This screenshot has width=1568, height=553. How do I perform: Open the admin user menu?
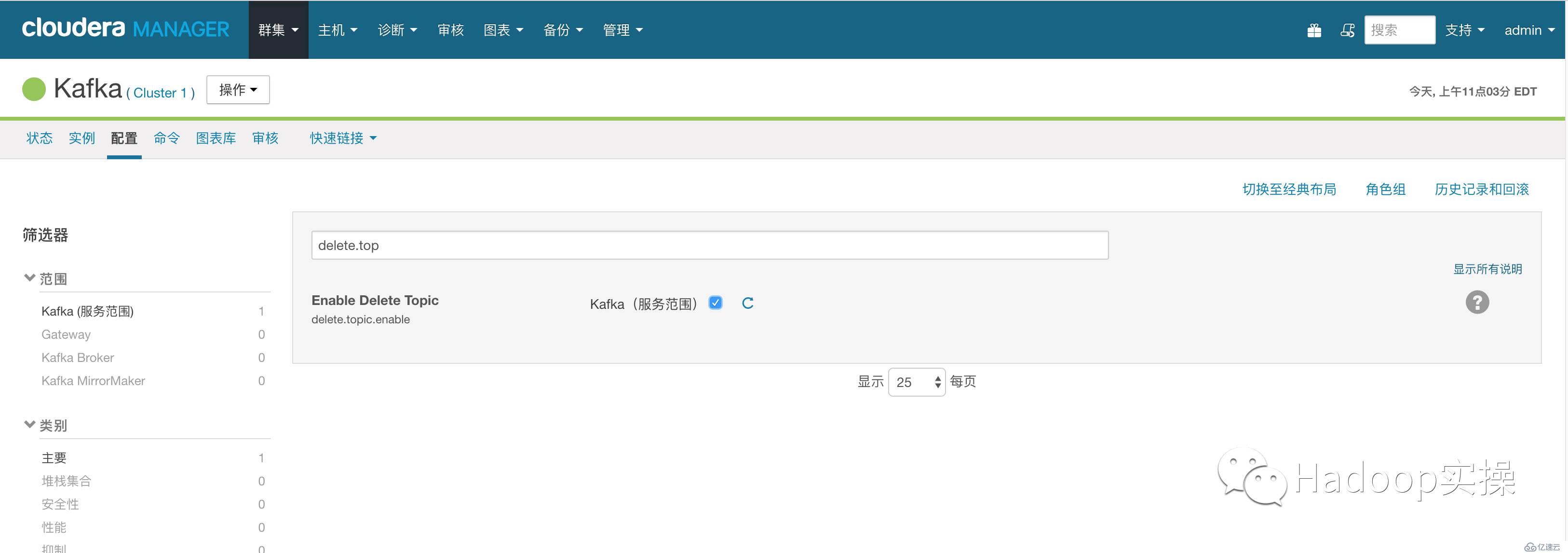click(x=1529, y=30)
